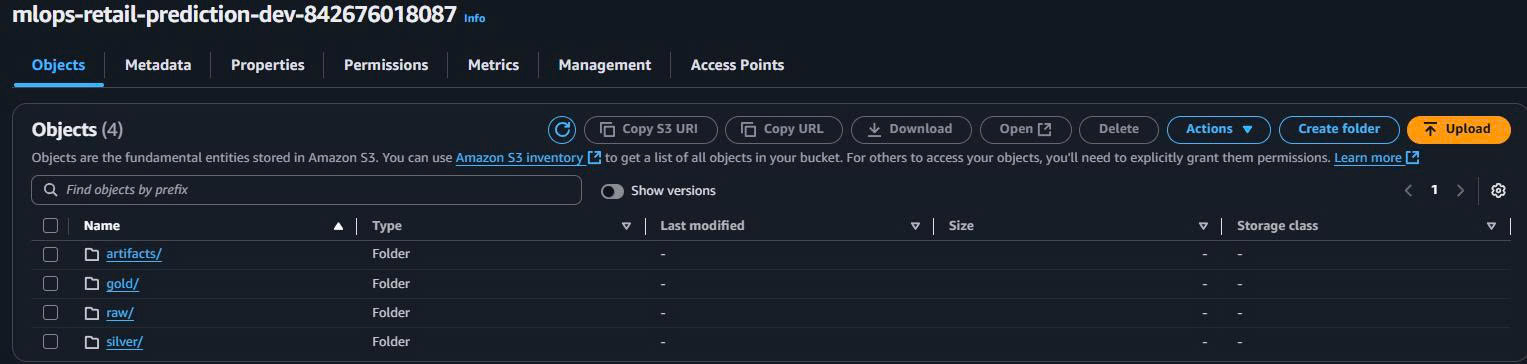Switch to the Objects tab
The image size is (1527, 364).
(x=58, y=65)
